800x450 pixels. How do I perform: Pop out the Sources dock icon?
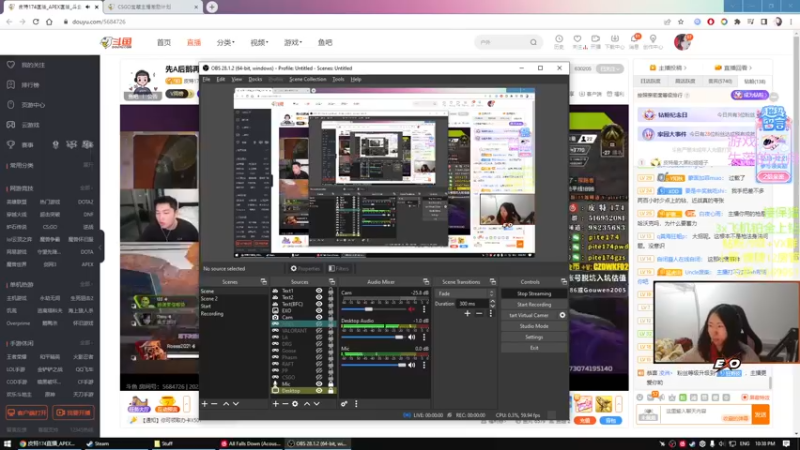pyautogui.click(x=332, y=282)
